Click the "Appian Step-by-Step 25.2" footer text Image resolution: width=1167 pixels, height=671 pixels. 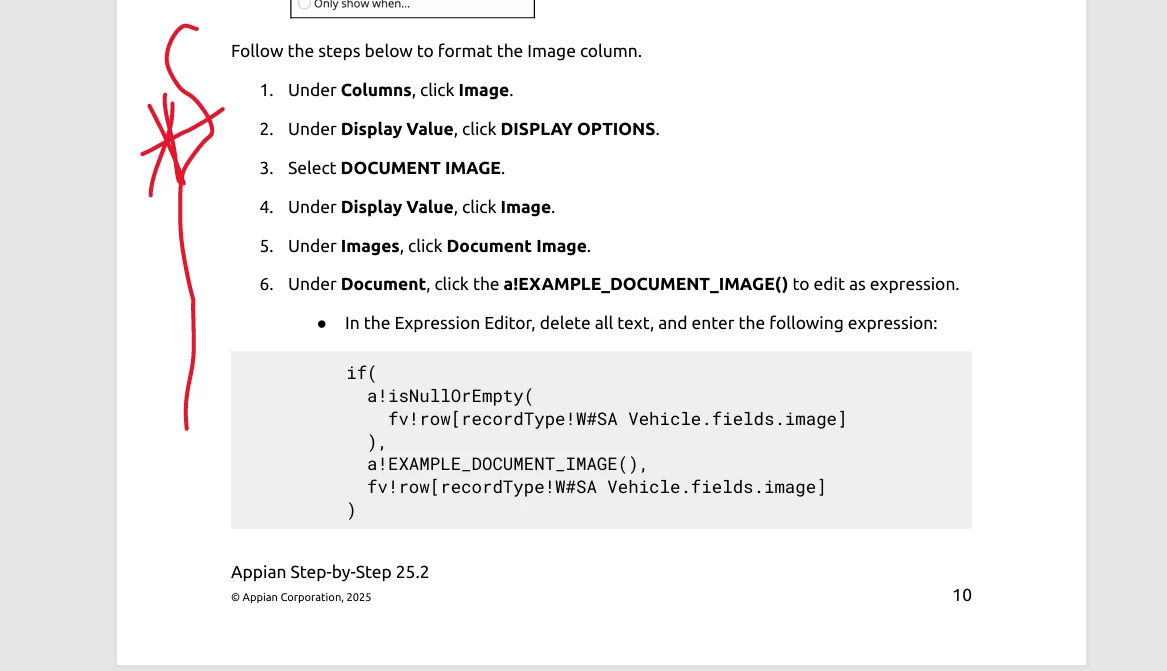(330, 572)
